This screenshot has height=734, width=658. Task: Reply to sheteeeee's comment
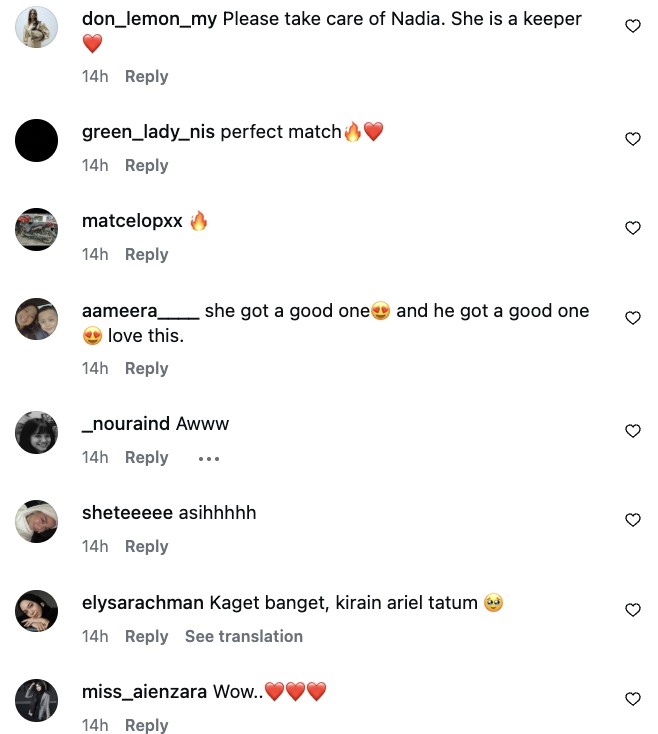click(146, 547)
